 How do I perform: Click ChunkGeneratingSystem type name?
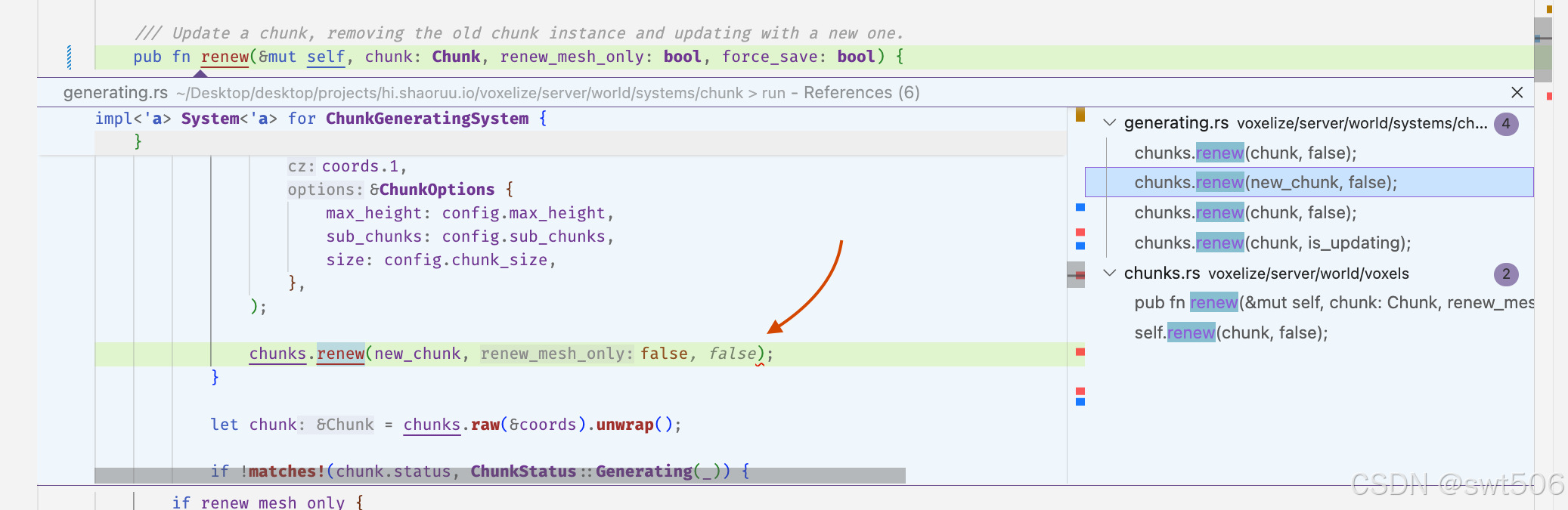[x=427, y=119]
